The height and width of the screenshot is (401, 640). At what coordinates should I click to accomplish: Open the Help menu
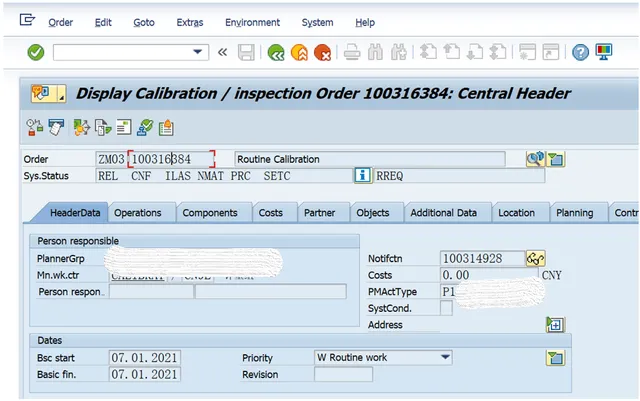click(365, 22)
